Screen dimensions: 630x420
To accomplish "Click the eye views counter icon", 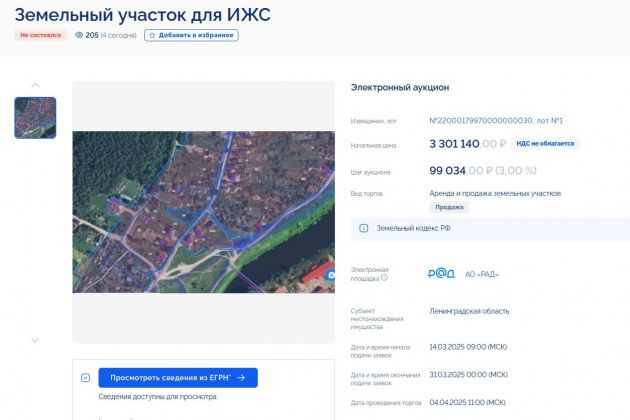I will click(79, 35).
